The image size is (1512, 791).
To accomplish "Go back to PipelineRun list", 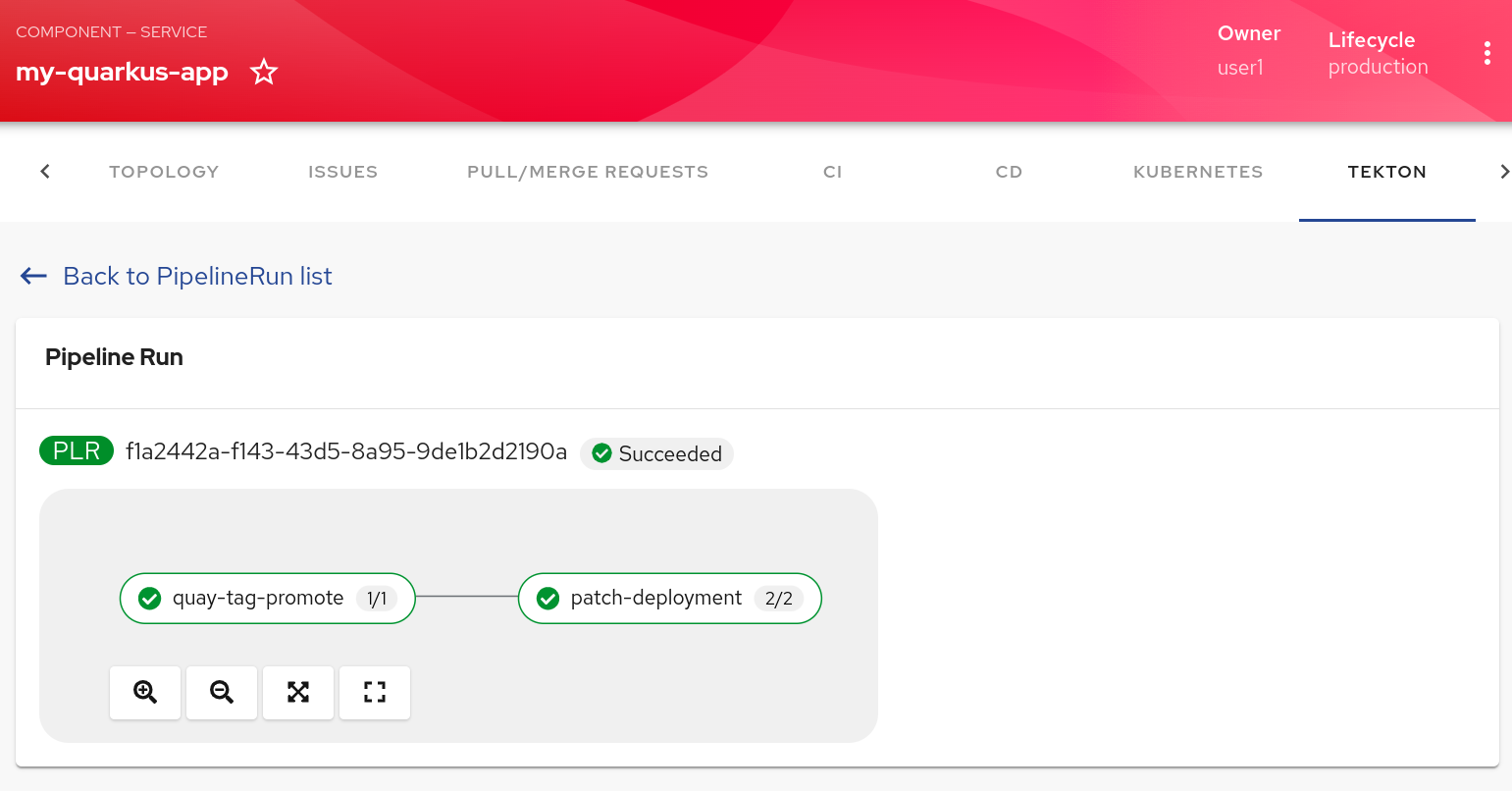I will (x=197, y=276).
